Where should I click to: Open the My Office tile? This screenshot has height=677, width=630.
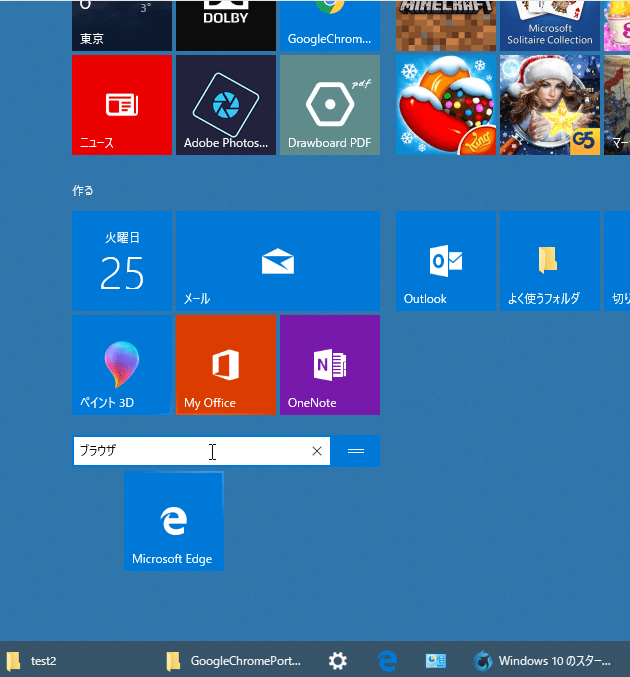tap(226, 365)
